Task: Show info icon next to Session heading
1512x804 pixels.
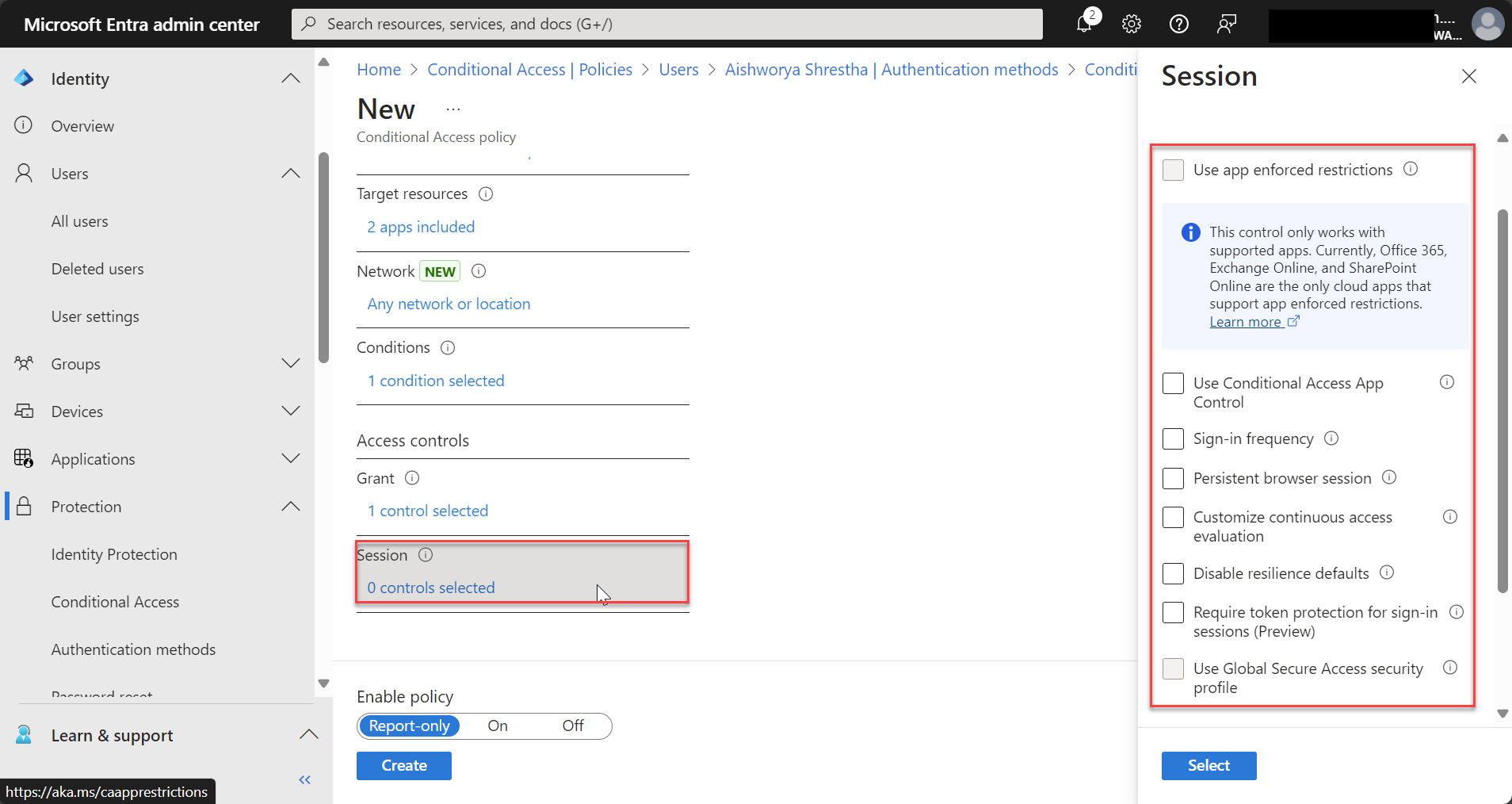Action: tap(426, 555)
